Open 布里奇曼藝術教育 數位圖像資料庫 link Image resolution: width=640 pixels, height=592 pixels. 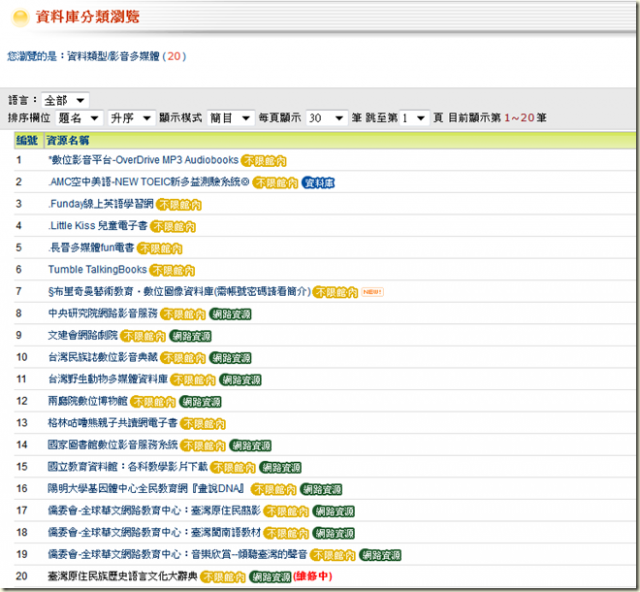180,292
